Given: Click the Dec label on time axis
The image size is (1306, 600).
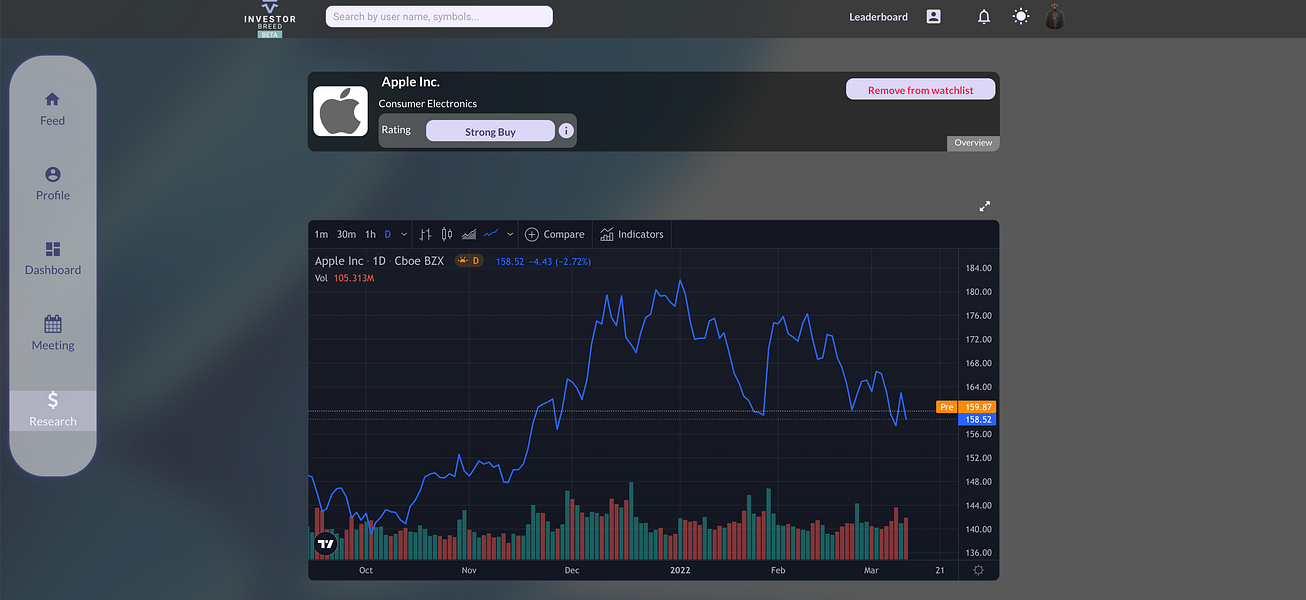Looking at the screenshot, I should click(x=572, y=570).
